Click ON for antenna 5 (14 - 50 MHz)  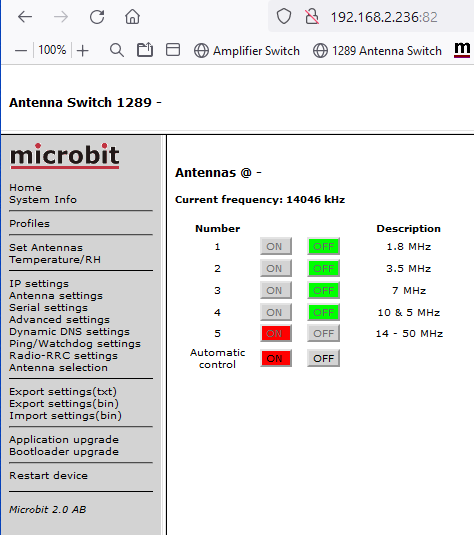point(276,333)
